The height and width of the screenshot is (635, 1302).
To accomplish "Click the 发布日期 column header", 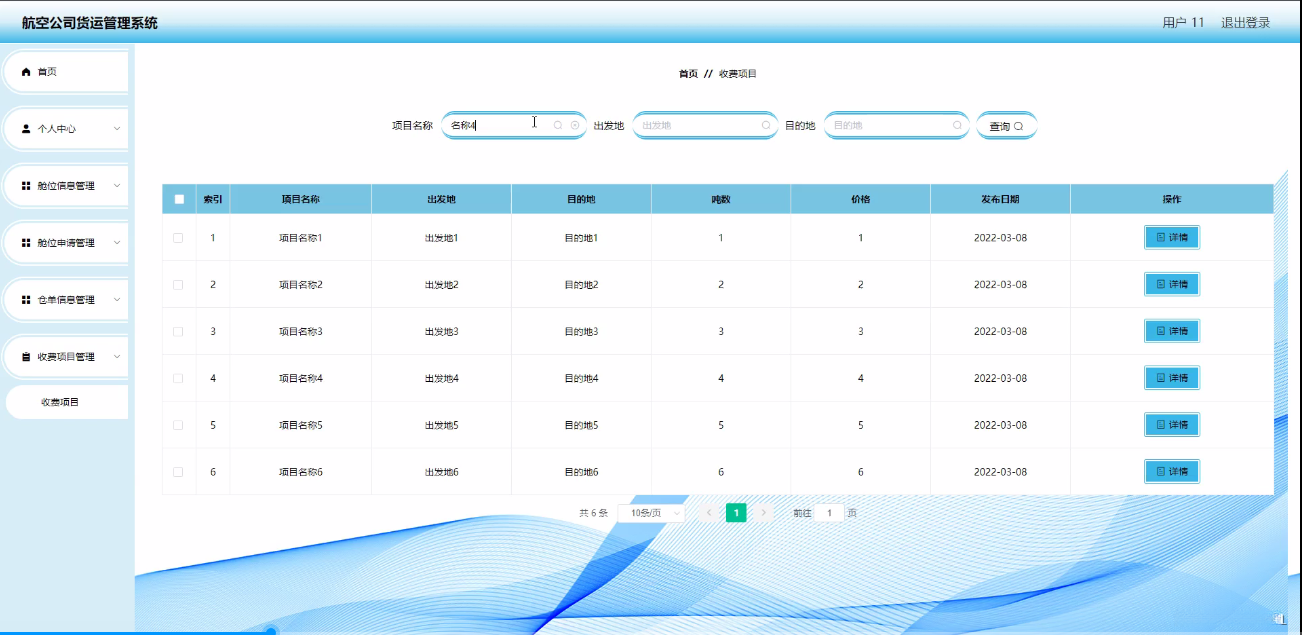I will click(1000, 199).
